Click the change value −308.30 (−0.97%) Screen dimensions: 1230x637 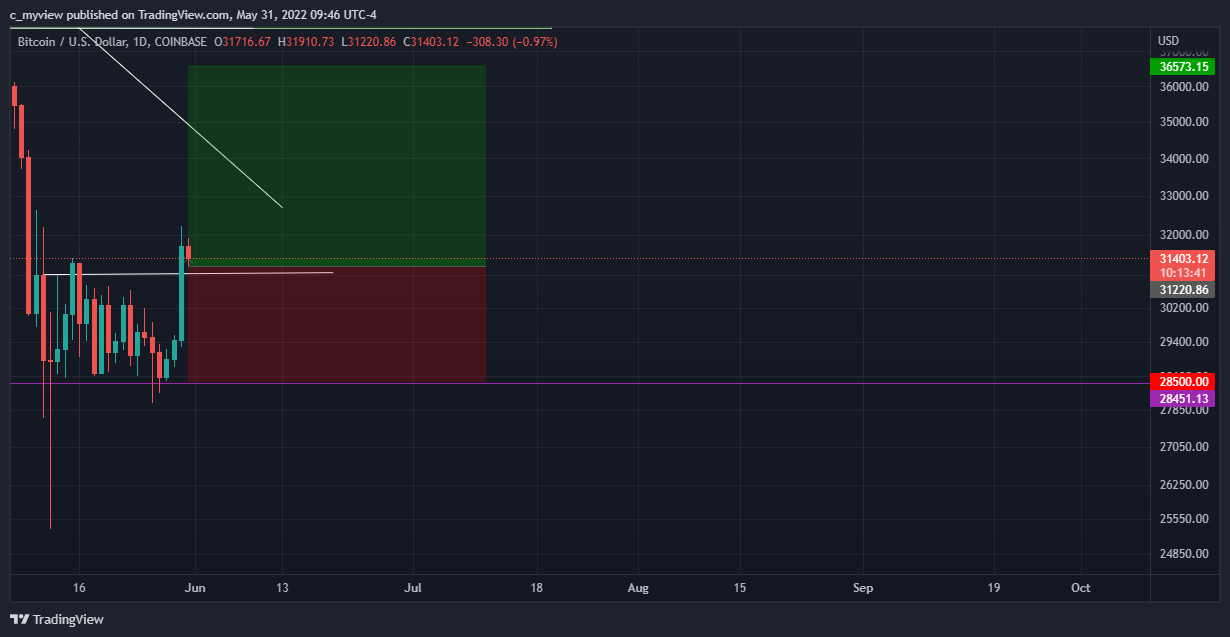[512, 42]
